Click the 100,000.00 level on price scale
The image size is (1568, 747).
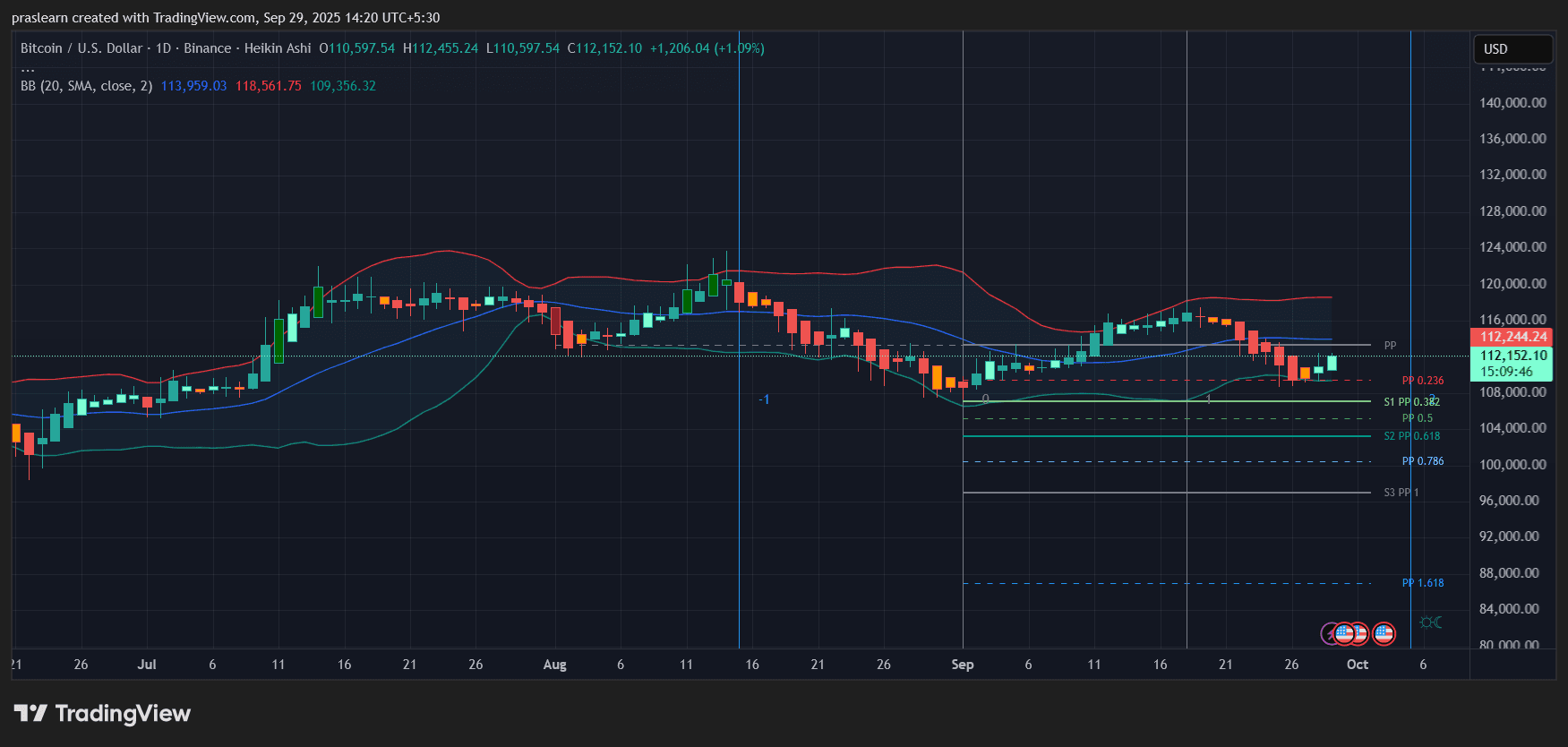coord(1512,464)
